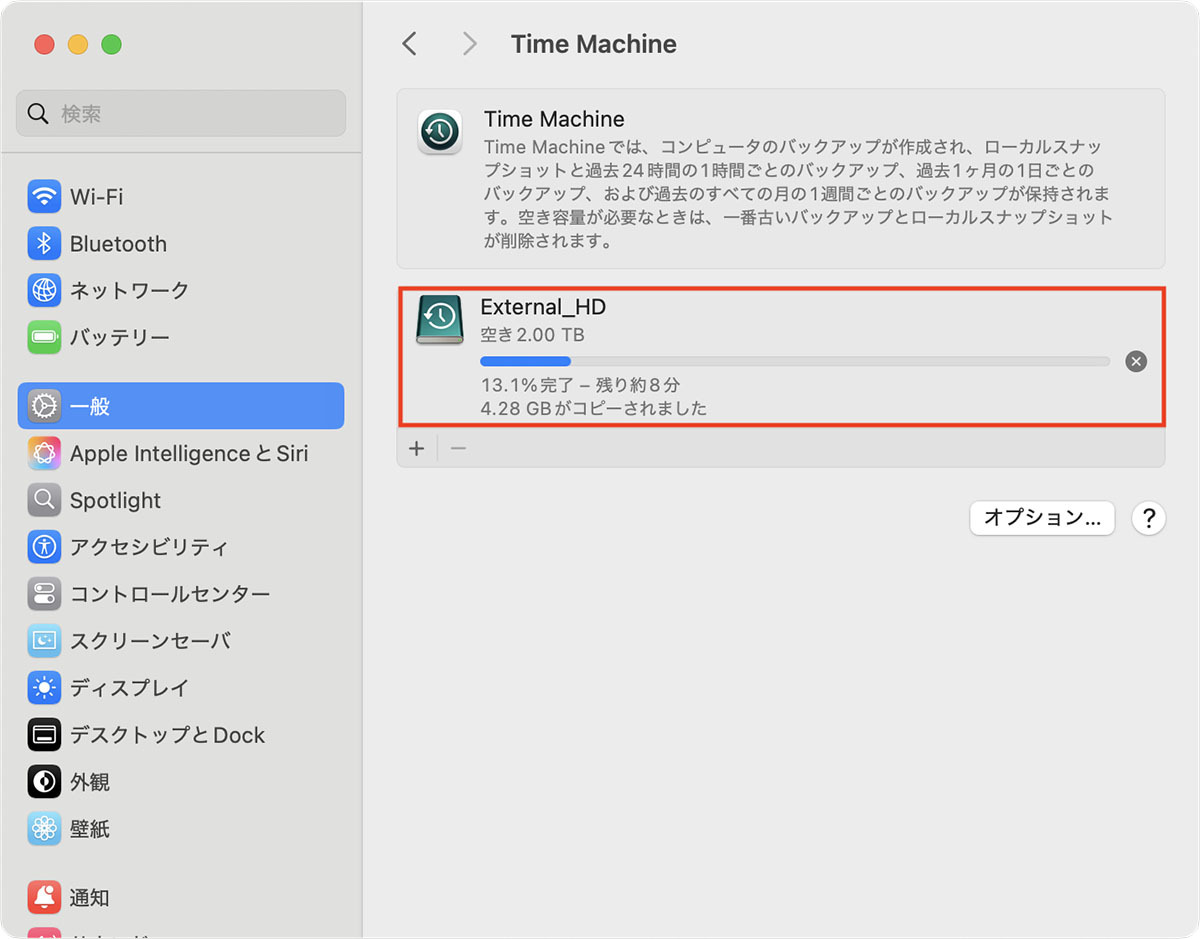The width and height of the screenshot is (1200, 939).
Task: Select the ディスプレイ label in sidebar
Action: coord(129,689)
